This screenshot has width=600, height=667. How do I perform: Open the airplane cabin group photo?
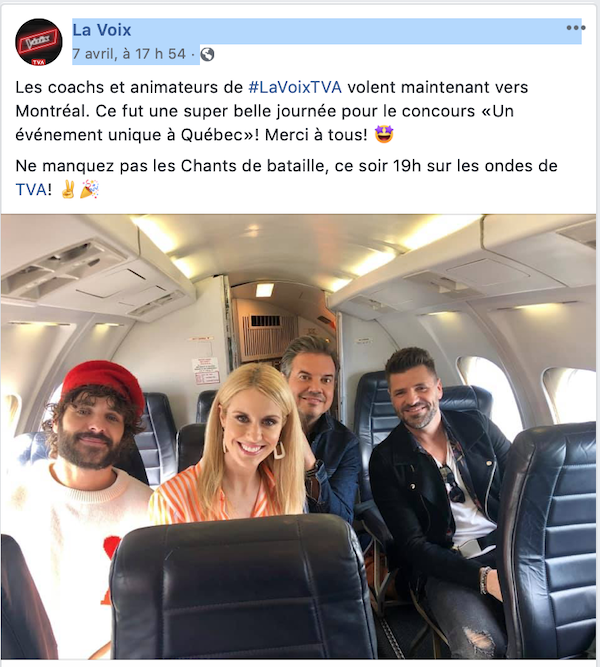(298, 436)
